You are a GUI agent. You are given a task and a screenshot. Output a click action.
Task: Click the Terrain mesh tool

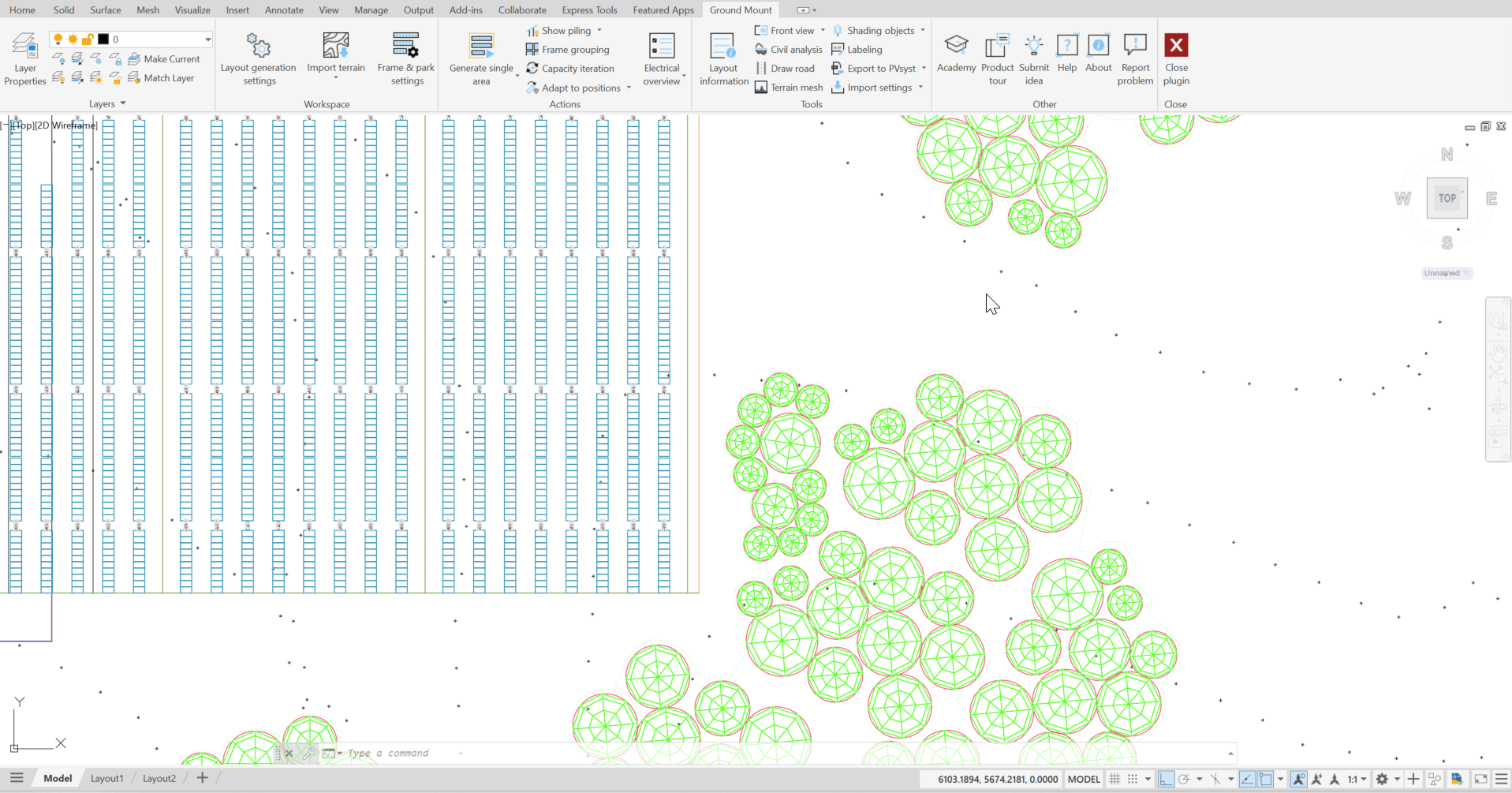pos(788,88)
